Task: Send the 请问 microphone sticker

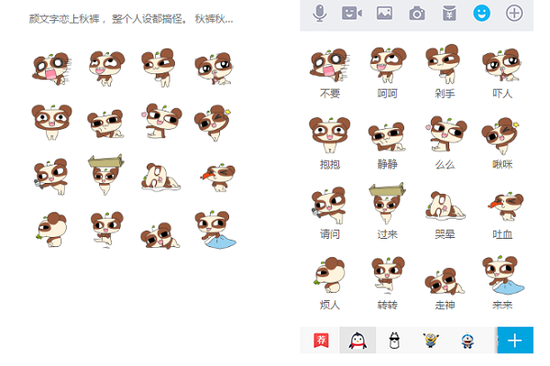Action: [329, 205]
